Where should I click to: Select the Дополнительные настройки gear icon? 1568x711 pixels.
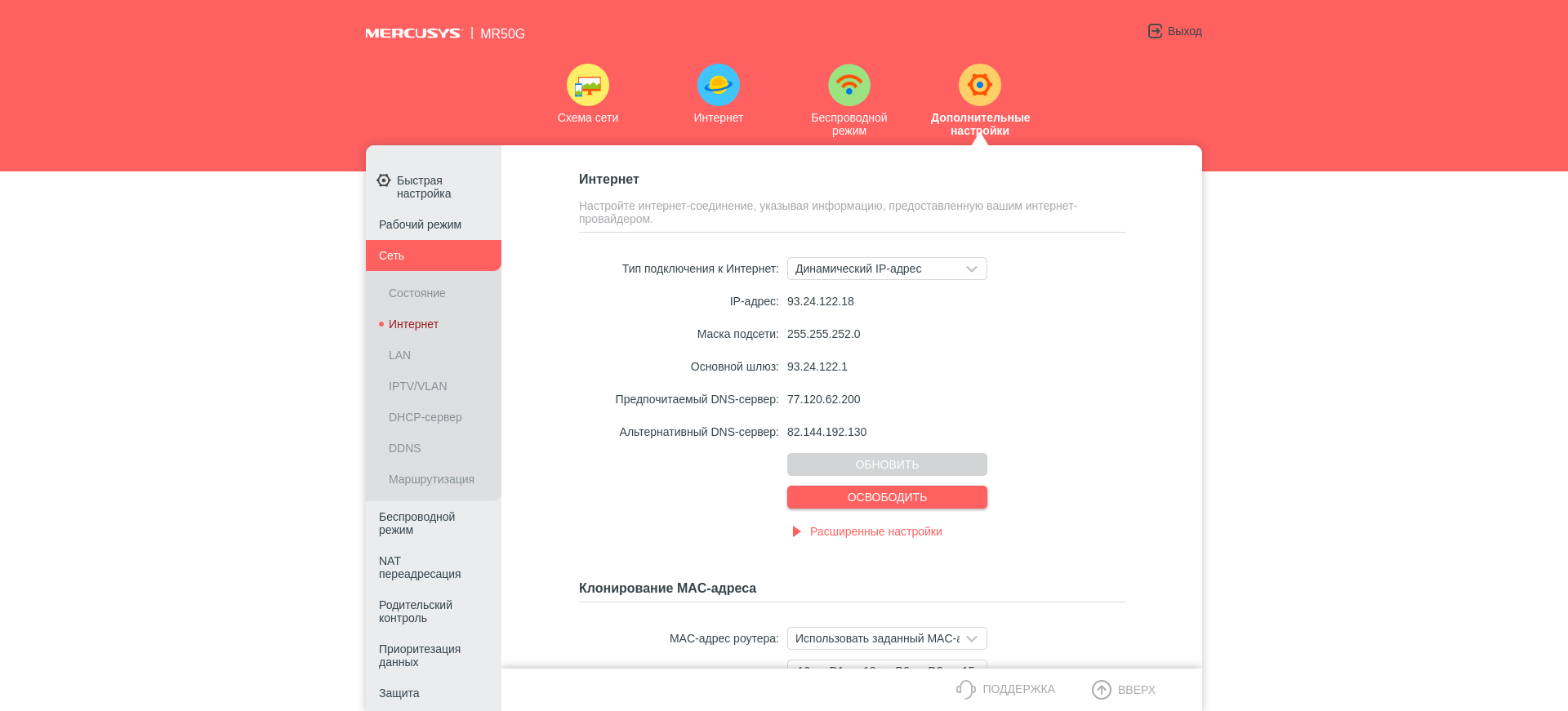coord(979,85)
